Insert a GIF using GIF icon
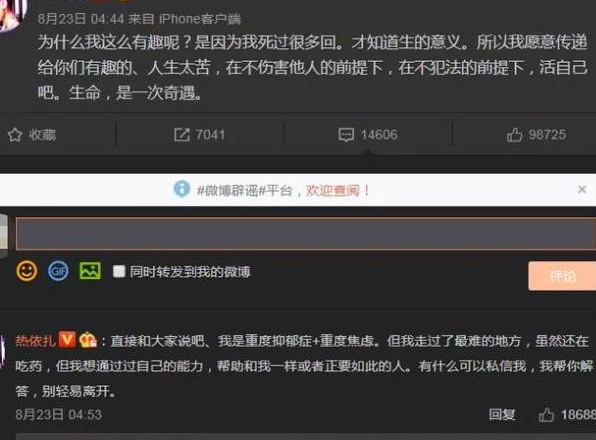The height and width of the screenshot is (440, 596). (x=58, y=271)
